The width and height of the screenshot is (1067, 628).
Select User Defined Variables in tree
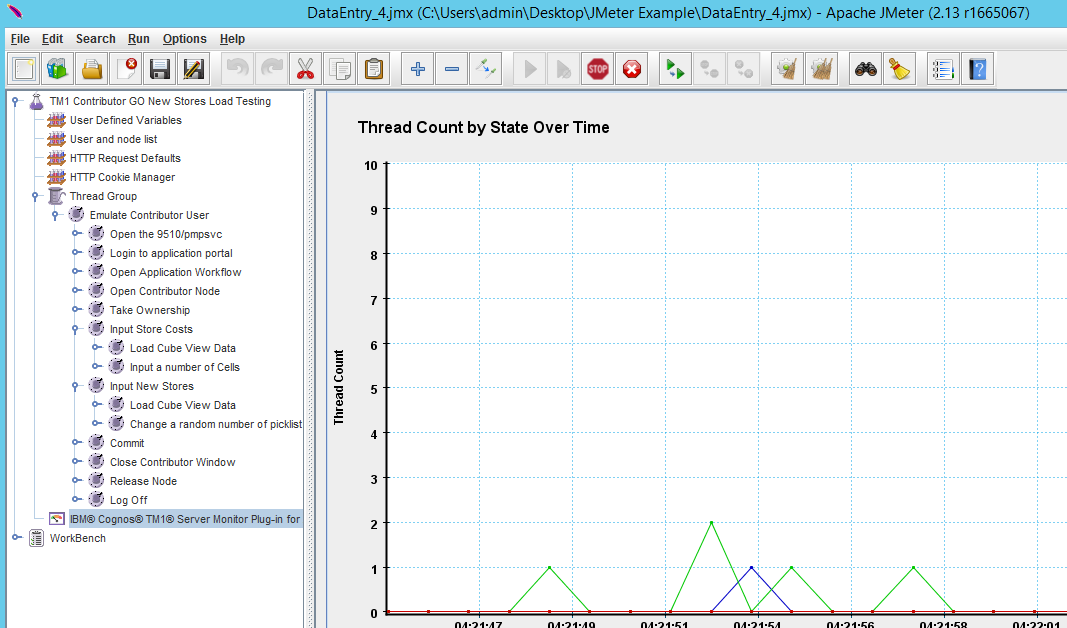[x=126, y=120]
